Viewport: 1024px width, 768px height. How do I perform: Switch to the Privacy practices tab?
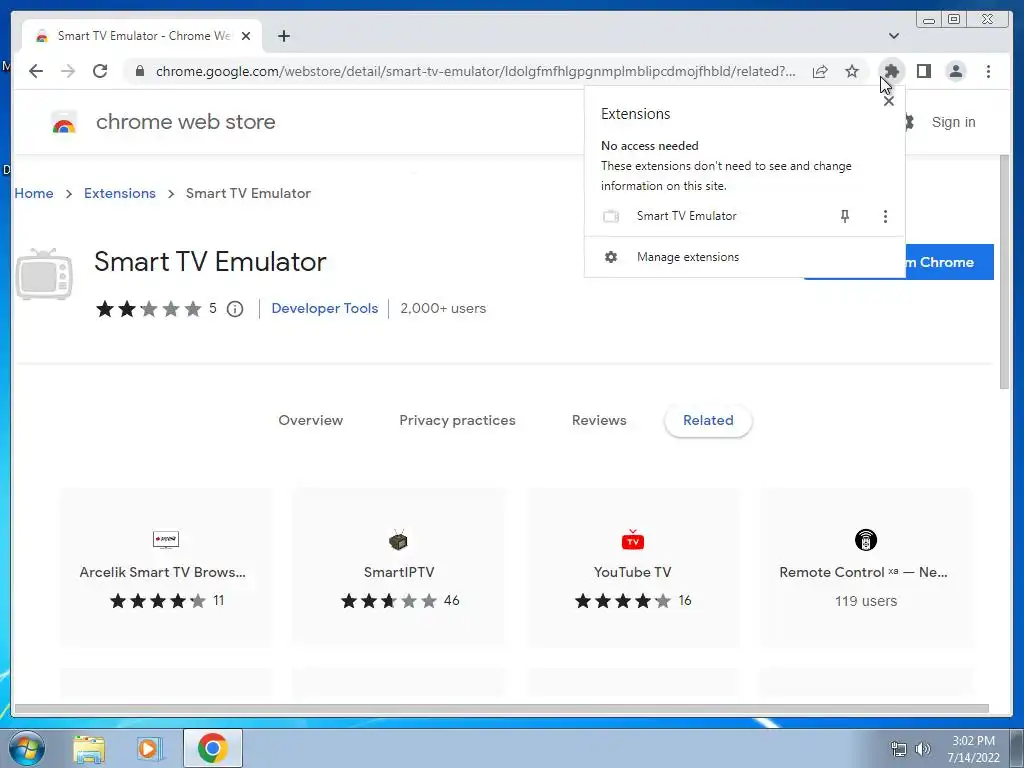tap(457, 421)
